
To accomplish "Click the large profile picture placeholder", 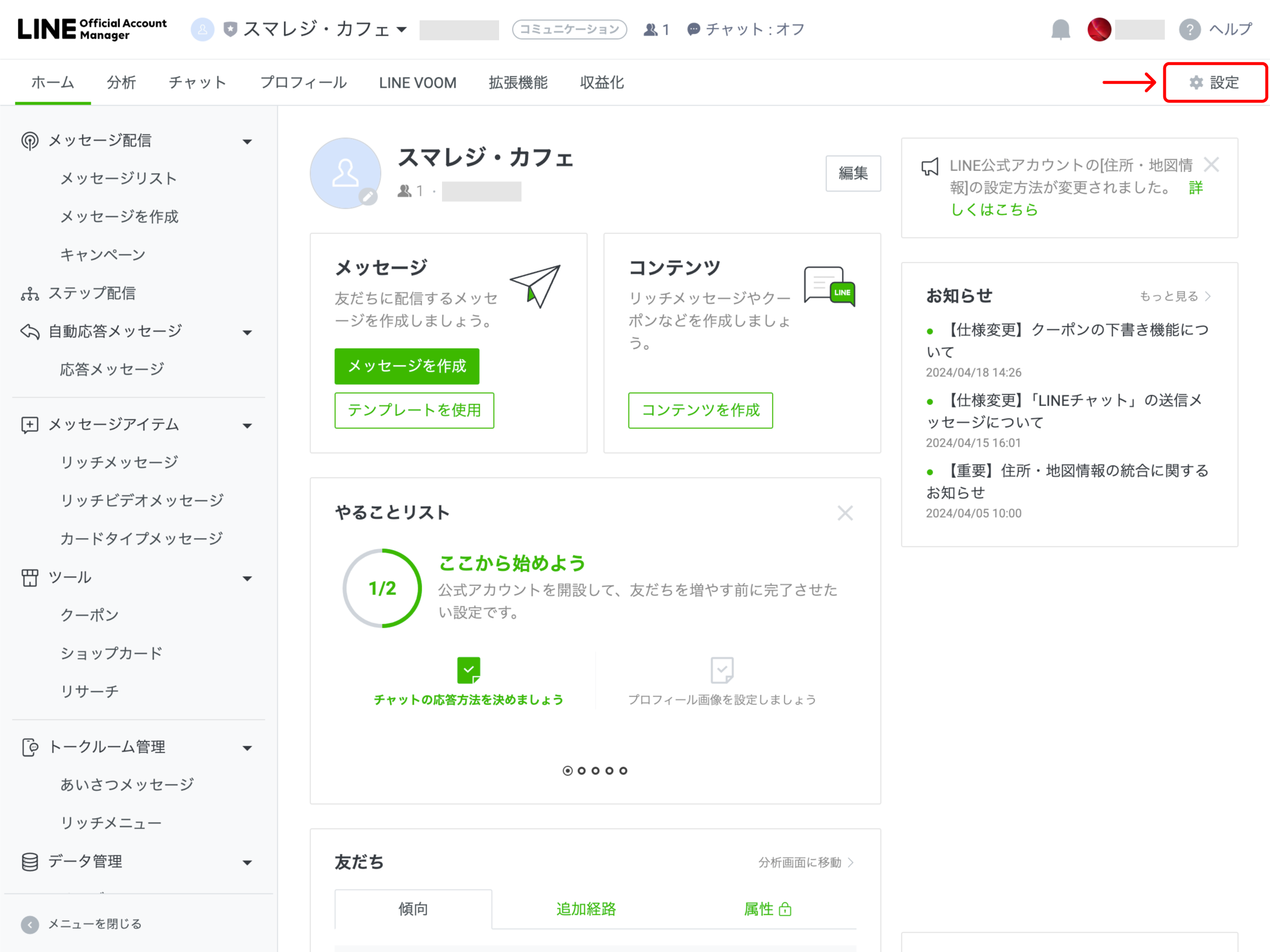I will pyautogui.click(x=345, y=174).
